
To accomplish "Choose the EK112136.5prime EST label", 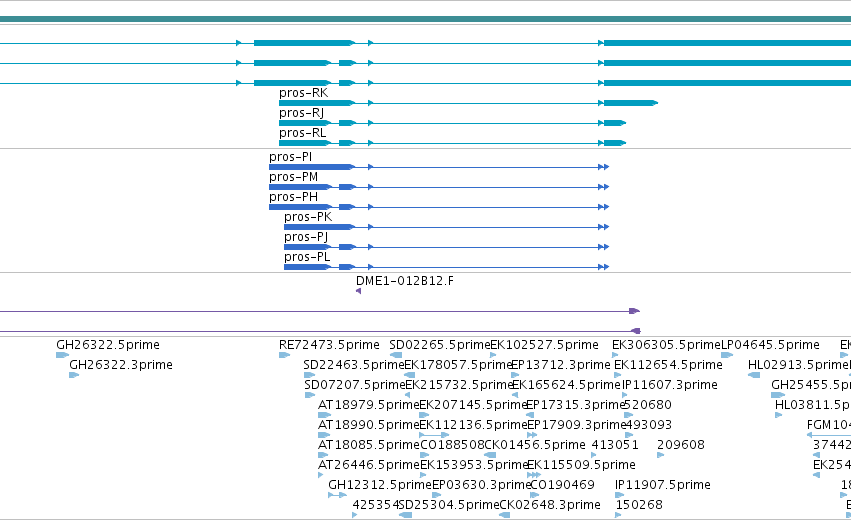I will point(473,425).
